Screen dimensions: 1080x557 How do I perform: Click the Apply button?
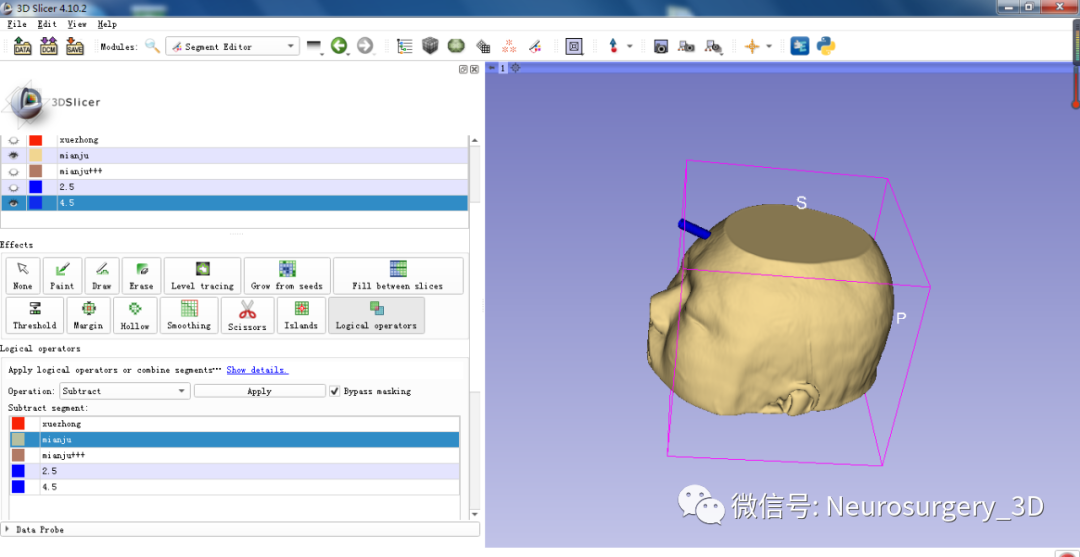pos(260,391)
